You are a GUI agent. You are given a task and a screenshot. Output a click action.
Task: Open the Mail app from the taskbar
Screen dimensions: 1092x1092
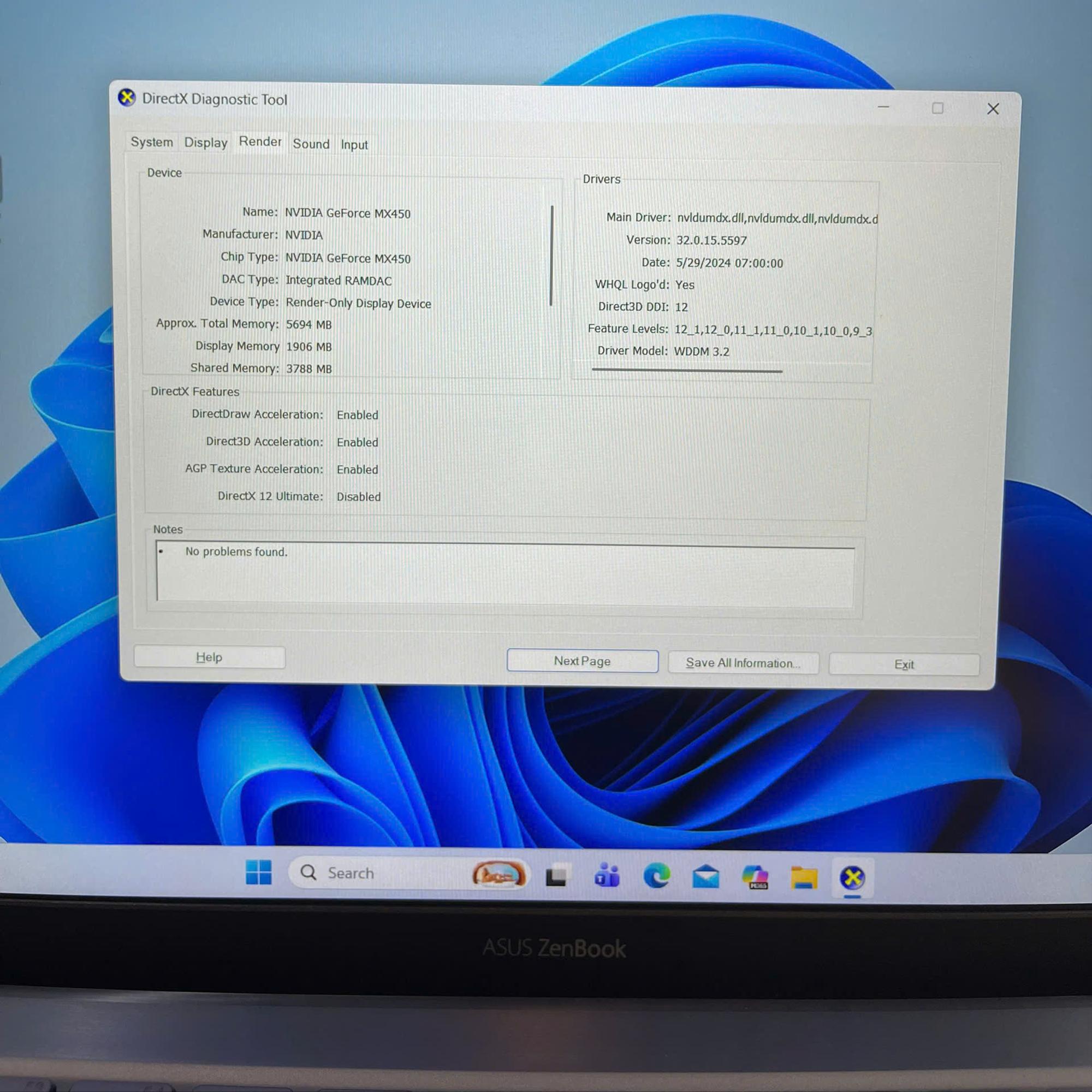tap(705, 875)
